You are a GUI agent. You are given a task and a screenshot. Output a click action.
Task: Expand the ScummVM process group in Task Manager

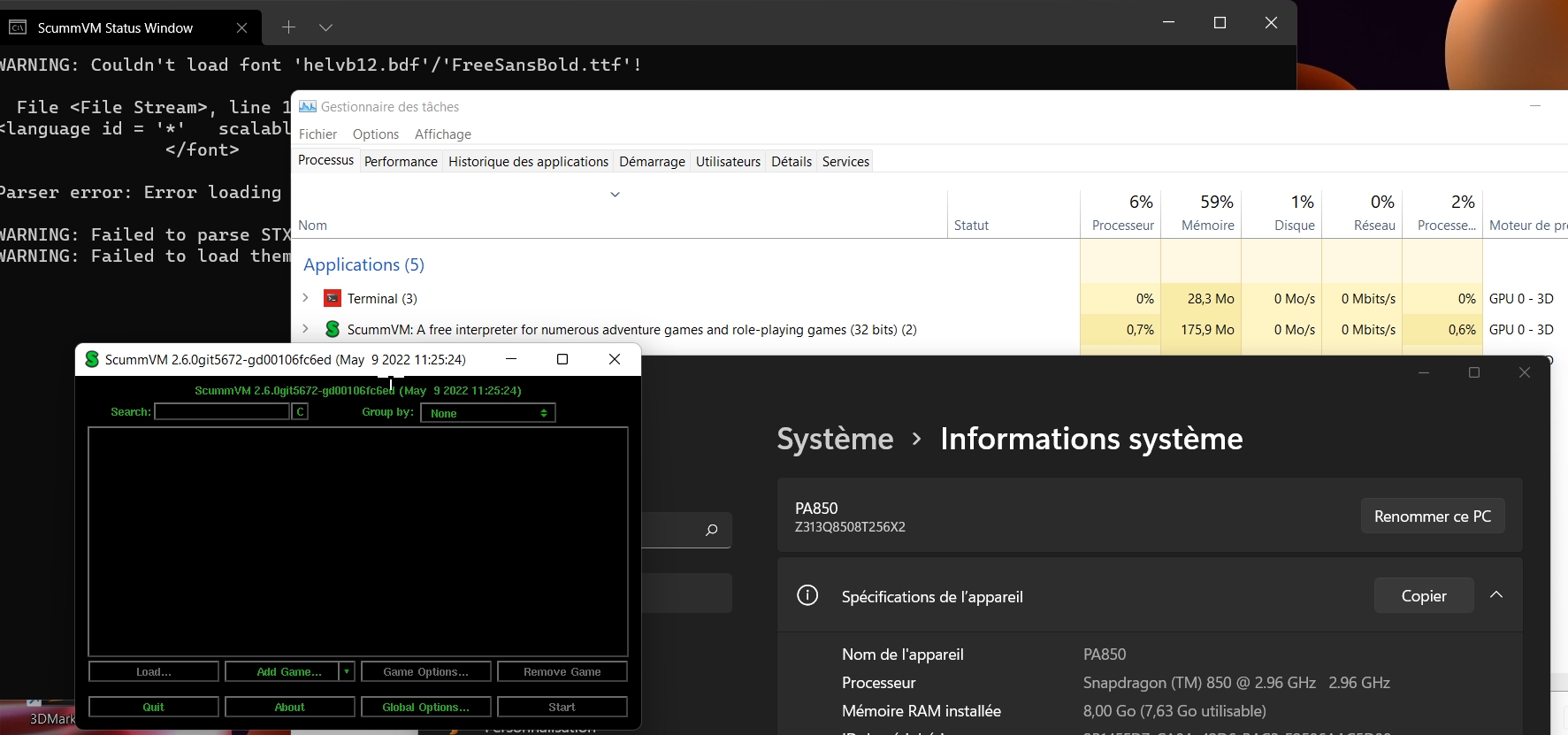(305, 329)
